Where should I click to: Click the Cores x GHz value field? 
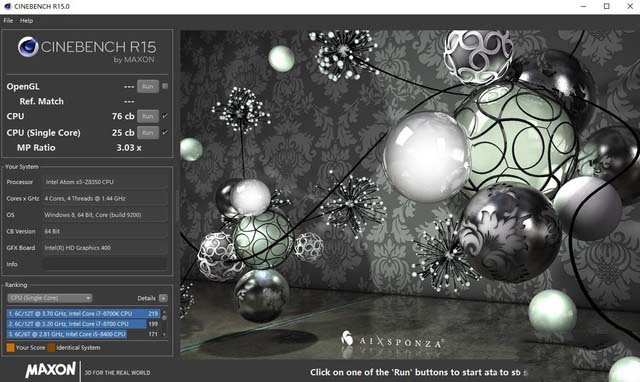tap(105, 198)
